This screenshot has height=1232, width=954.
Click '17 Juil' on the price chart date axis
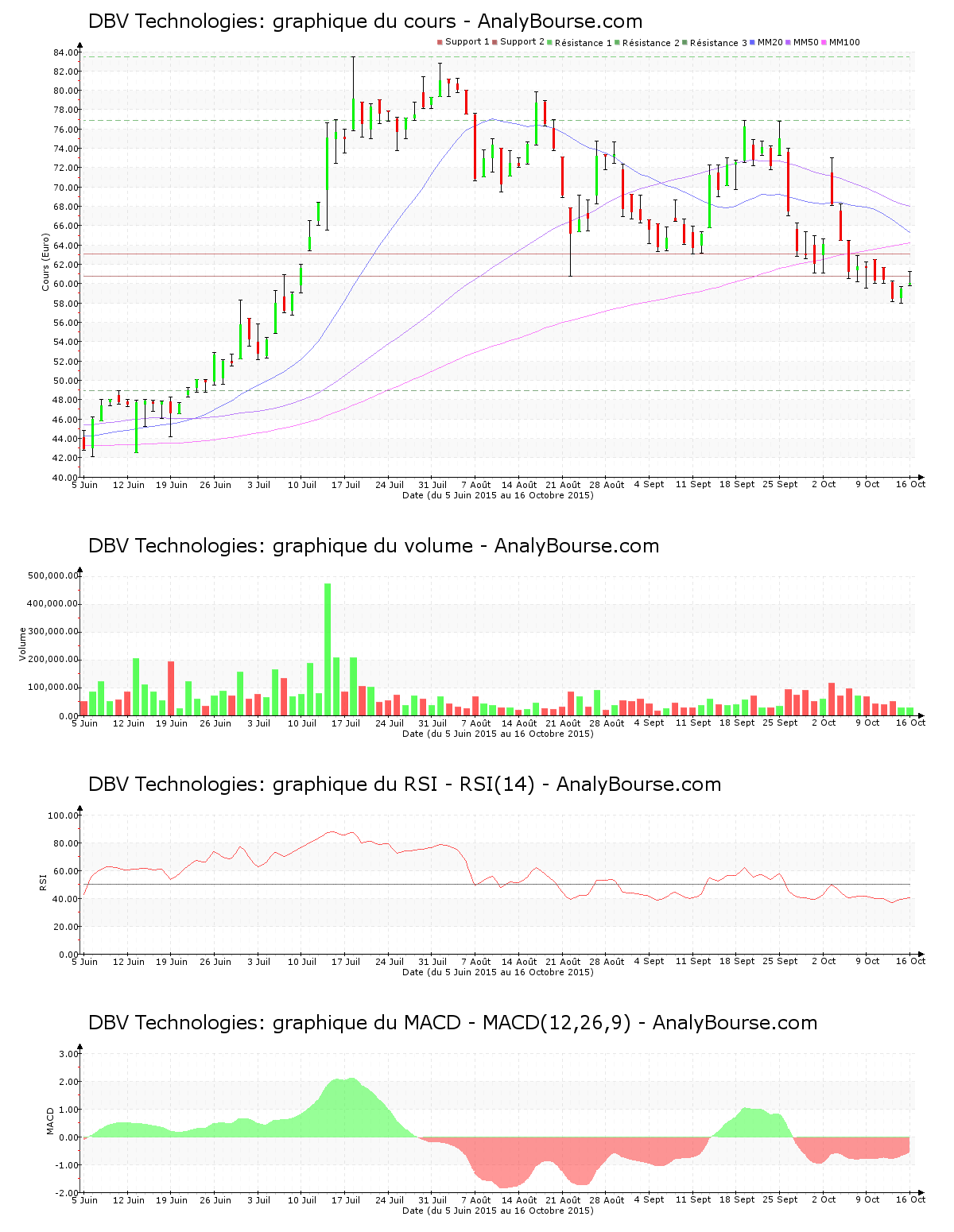point(346,485)
